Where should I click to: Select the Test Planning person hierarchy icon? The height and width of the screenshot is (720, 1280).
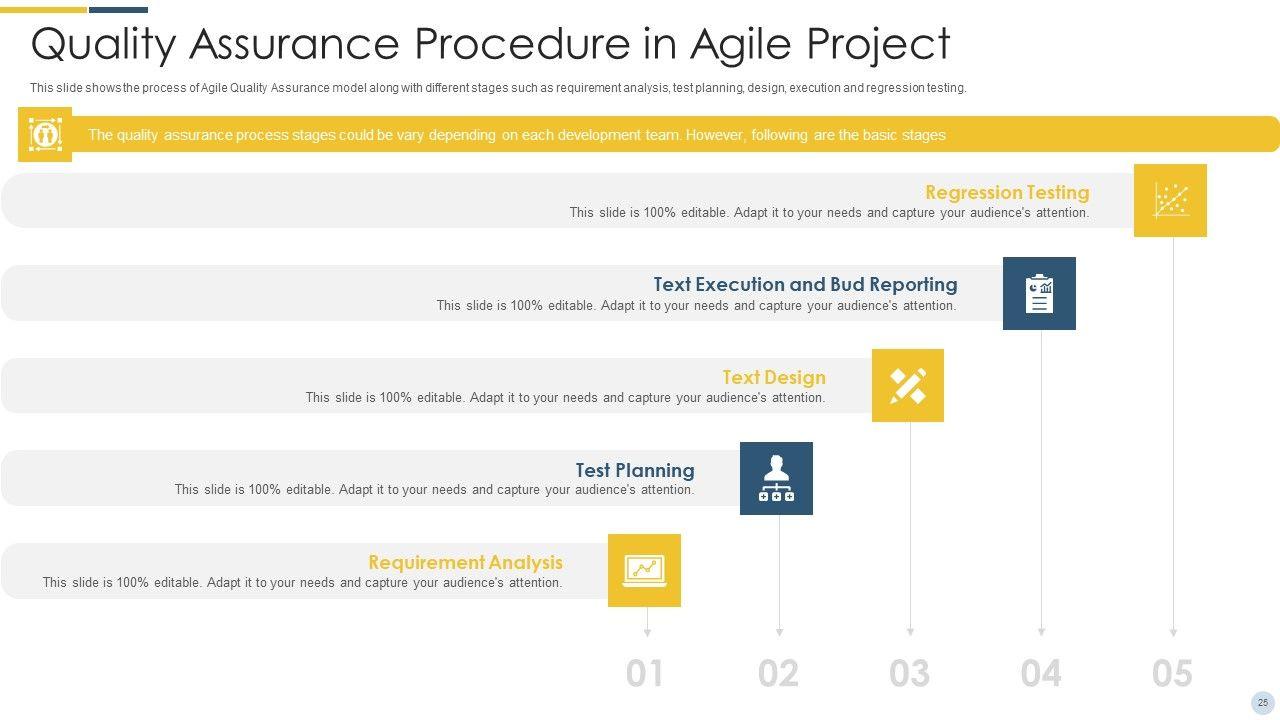tap(776, 478)
